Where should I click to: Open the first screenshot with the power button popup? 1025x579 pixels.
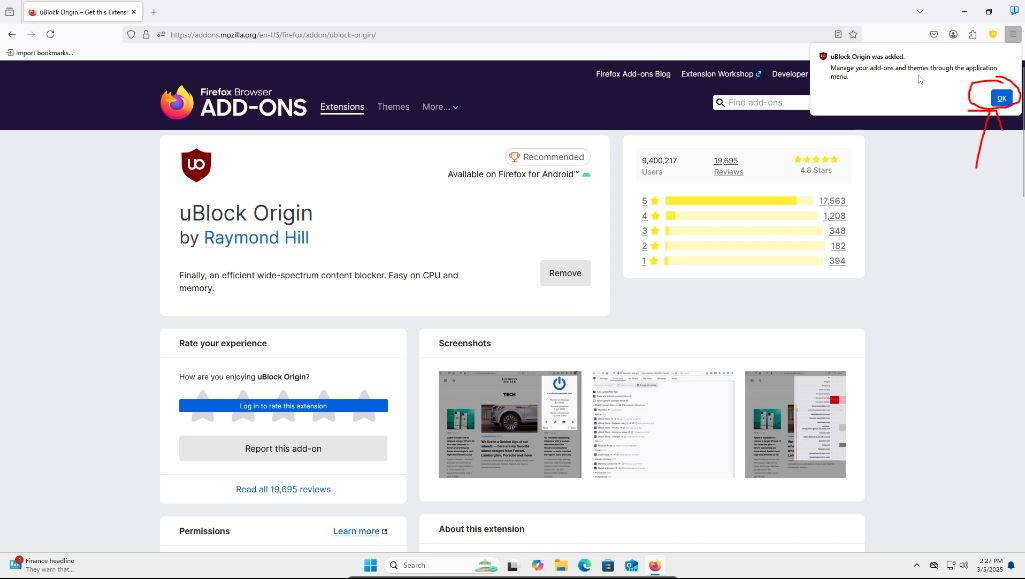tap(510, 424)
